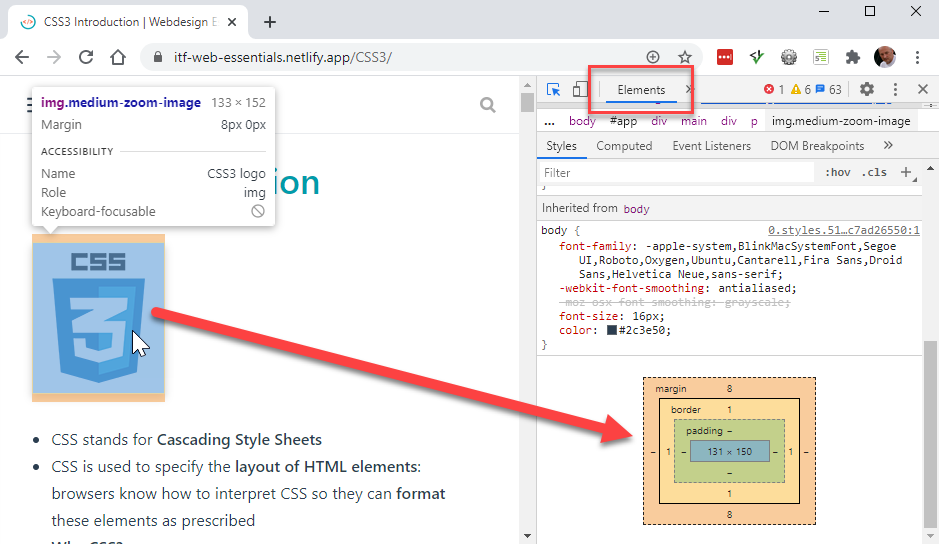Select #app in the DOM breadcrumb
This screenshot has height=544, width=939.
623,122
